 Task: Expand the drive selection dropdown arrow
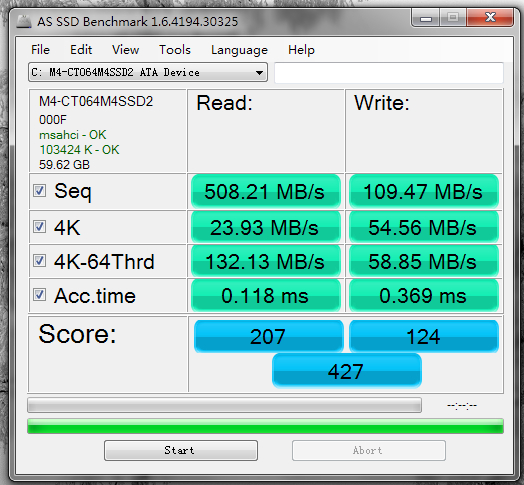click(x=259, y=73)
